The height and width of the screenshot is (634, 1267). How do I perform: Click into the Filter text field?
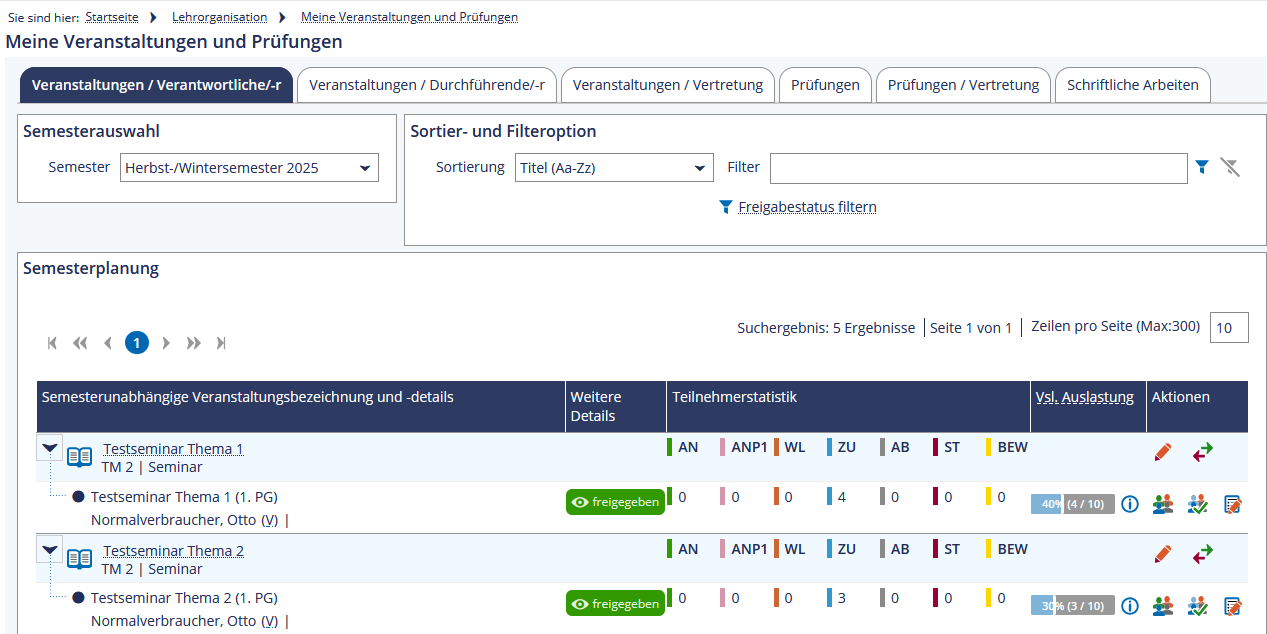coord(978,168)
